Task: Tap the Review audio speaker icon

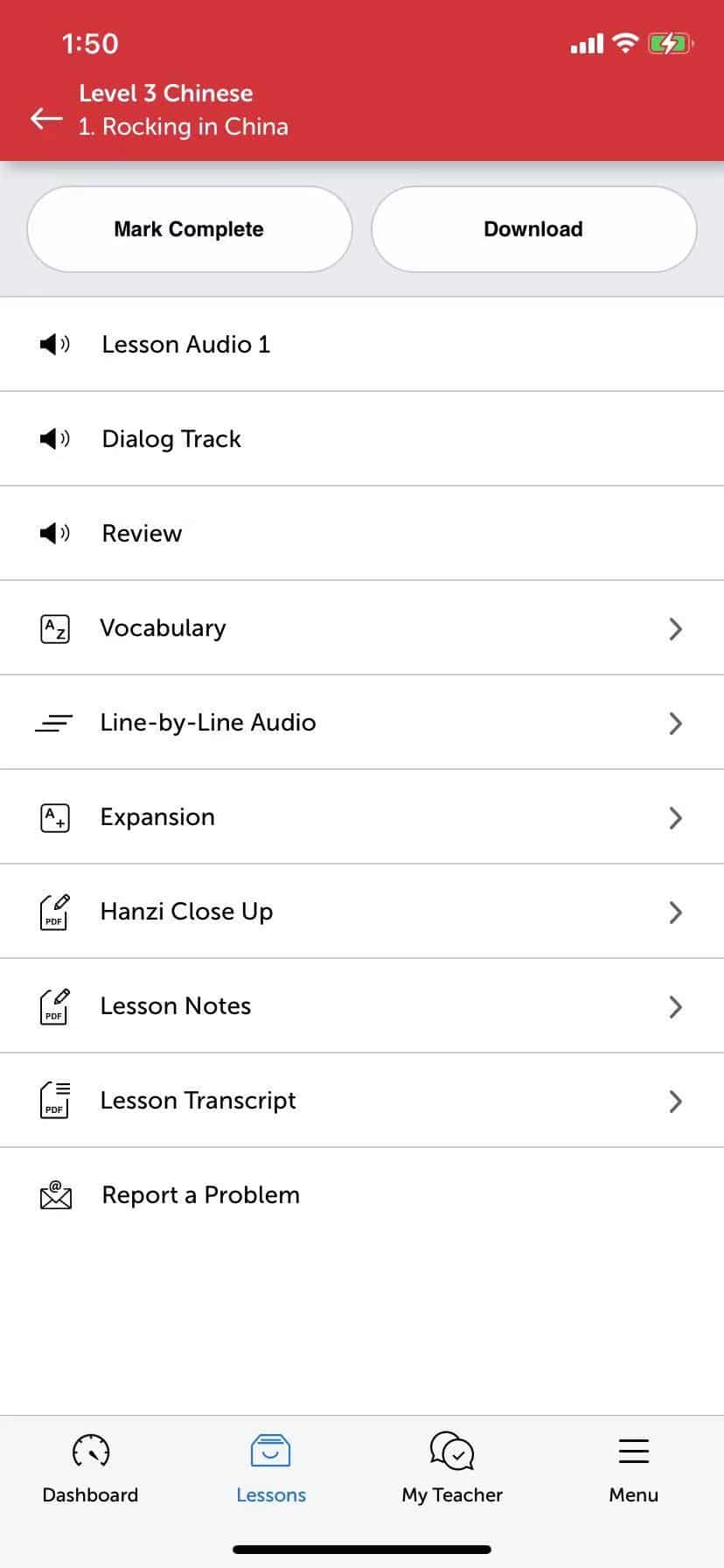Action: [55, 533]
